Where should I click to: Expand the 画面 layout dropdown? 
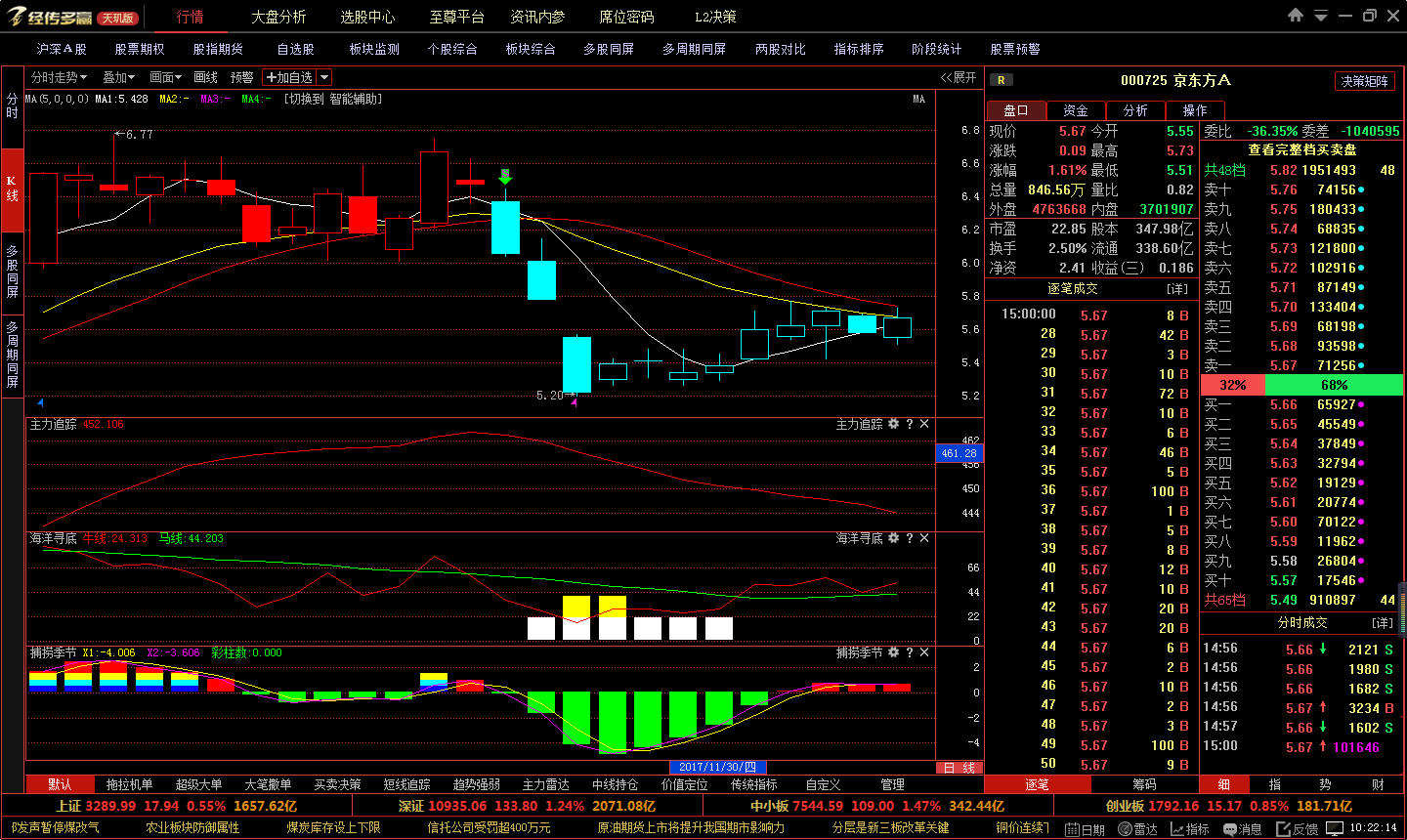[x=166, y=77]
